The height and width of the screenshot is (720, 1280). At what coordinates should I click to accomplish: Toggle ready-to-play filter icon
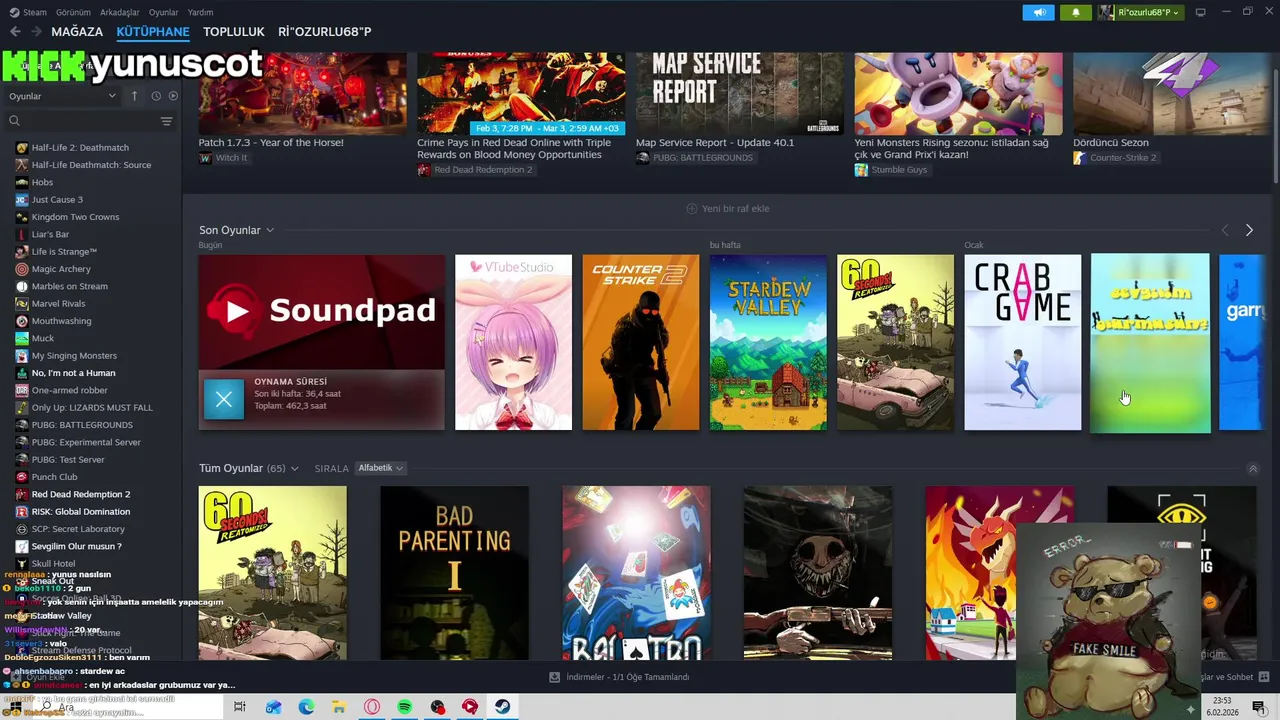[173, 96]
